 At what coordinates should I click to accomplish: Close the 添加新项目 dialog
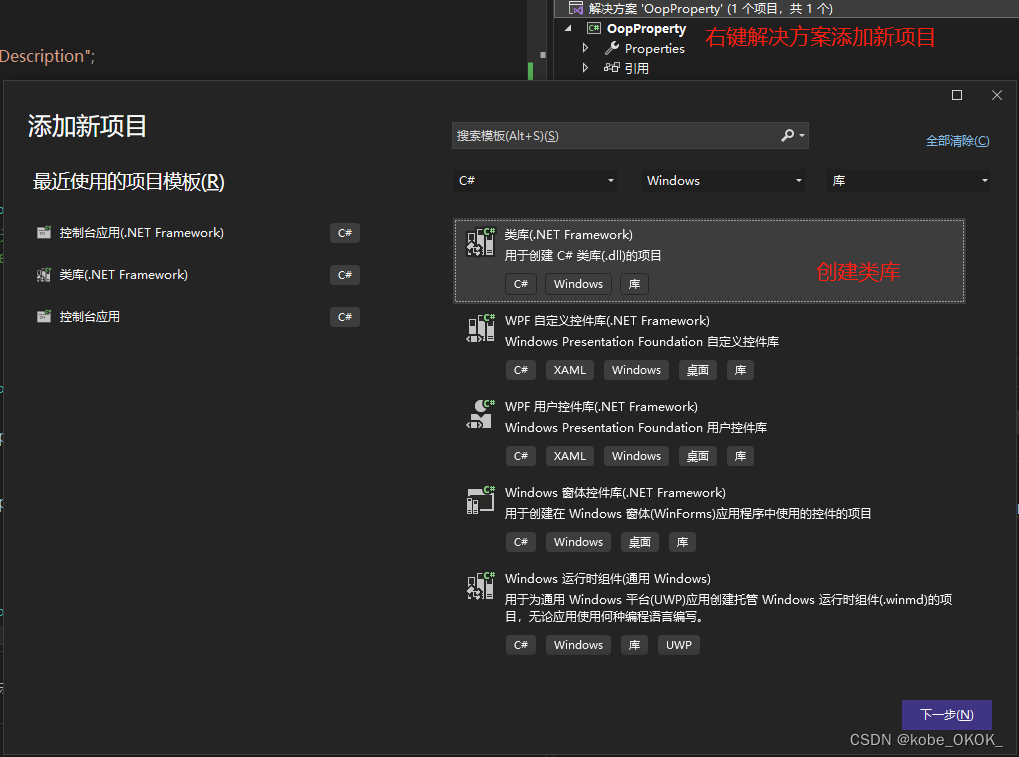(997, 95)
